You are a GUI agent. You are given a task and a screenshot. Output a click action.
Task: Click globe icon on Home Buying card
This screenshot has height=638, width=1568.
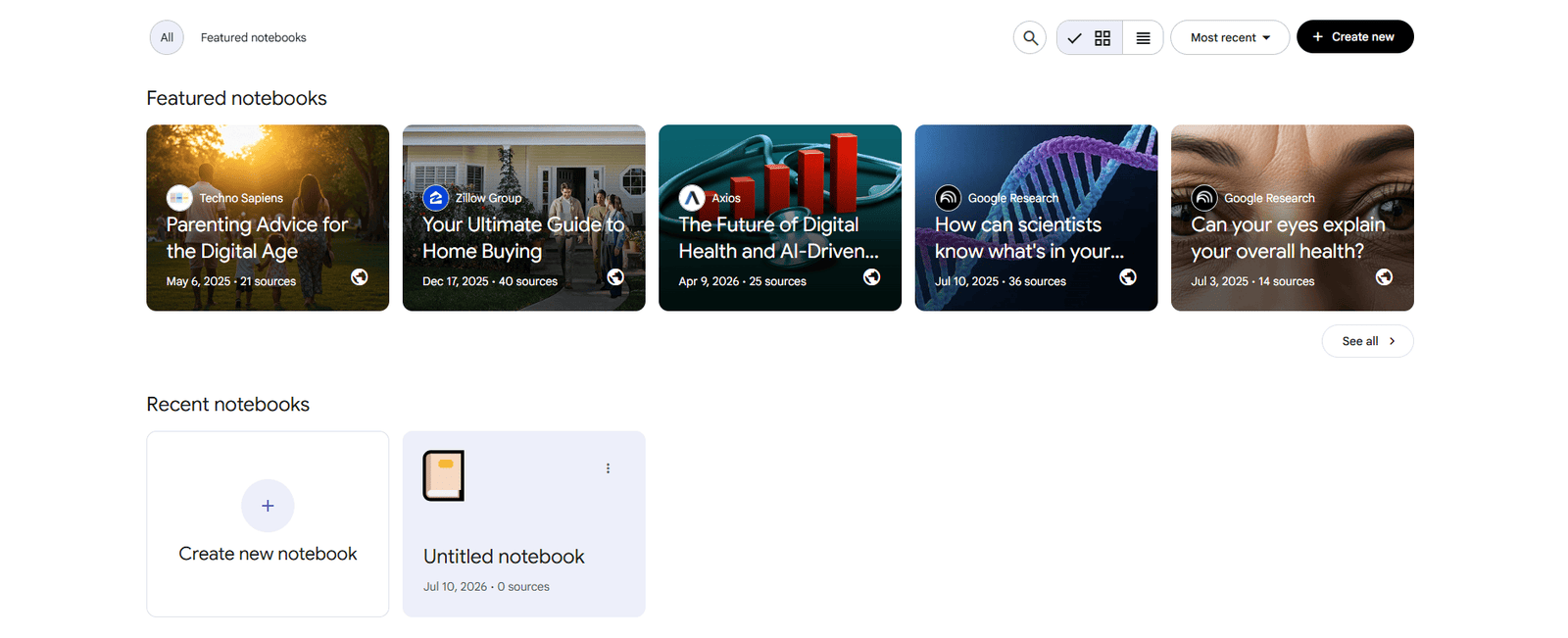(615, 277)
